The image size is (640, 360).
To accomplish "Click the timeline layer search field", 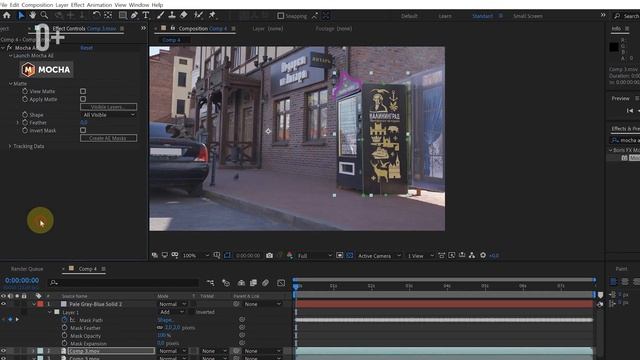I will [124, 282].
